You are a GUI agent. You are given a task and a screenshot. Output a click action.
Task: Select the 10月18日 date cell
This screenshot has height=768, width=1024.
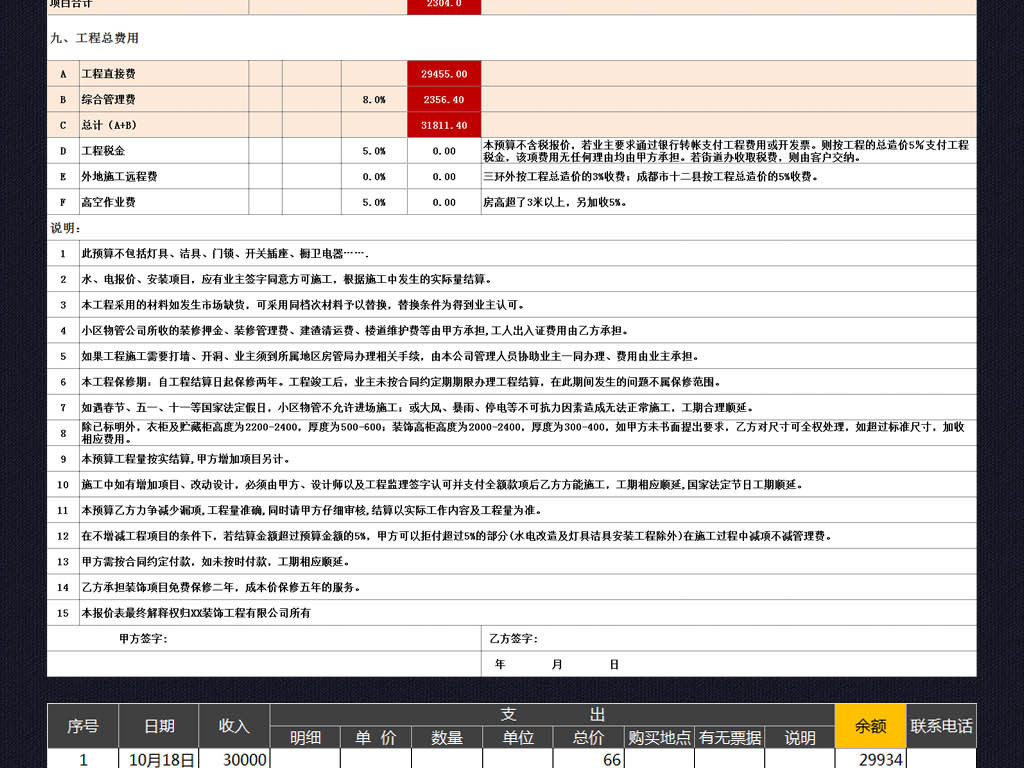158,759
